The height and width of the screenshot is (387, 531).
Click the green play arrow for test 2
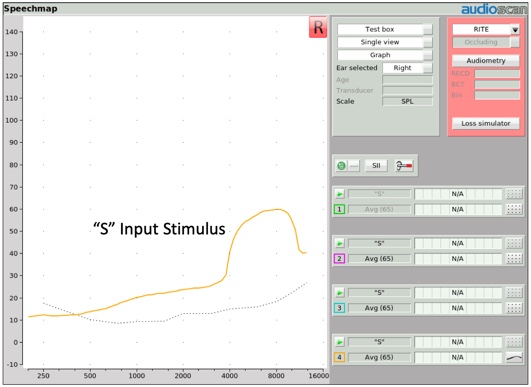339,243
